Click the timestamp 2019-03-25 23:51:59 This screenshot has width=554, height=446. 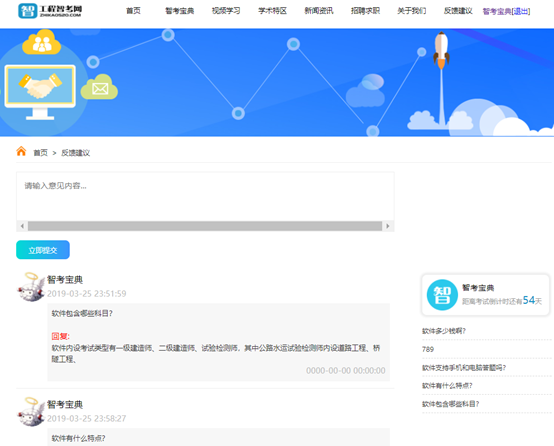pyautogui.click(x=87, y=294)
